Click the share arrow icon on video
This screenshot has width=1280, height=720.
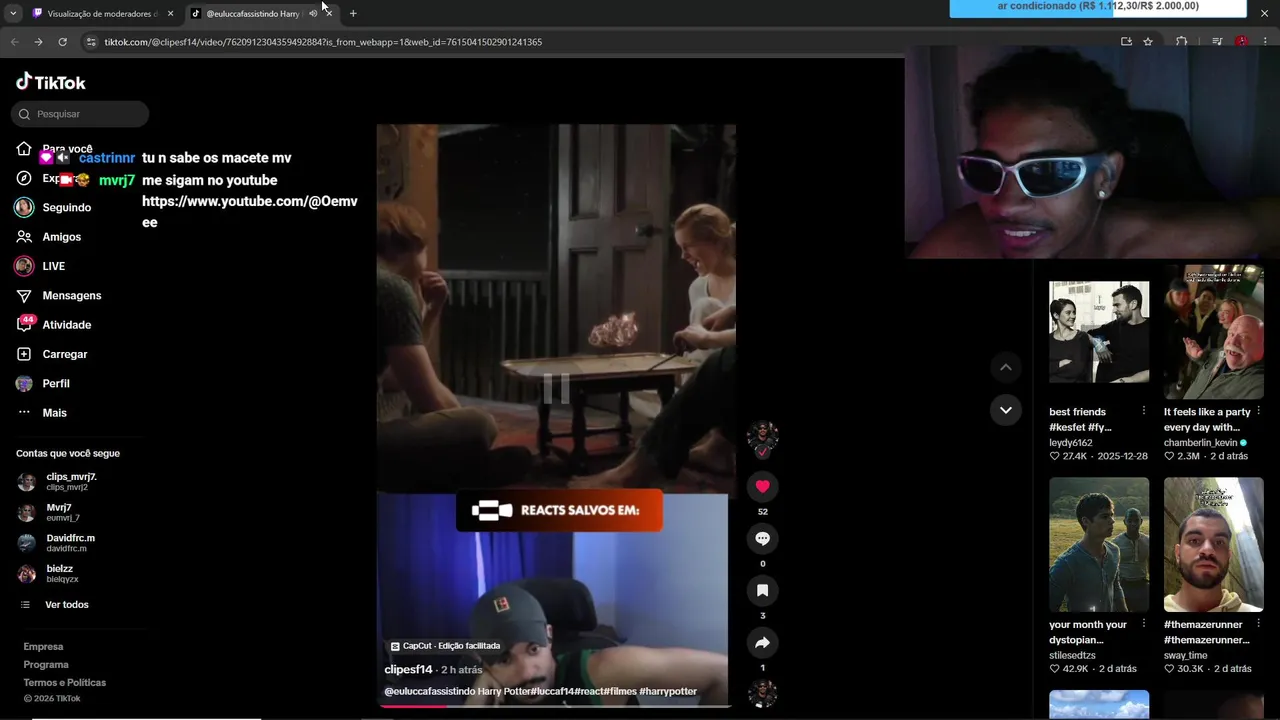pos(762,642)
